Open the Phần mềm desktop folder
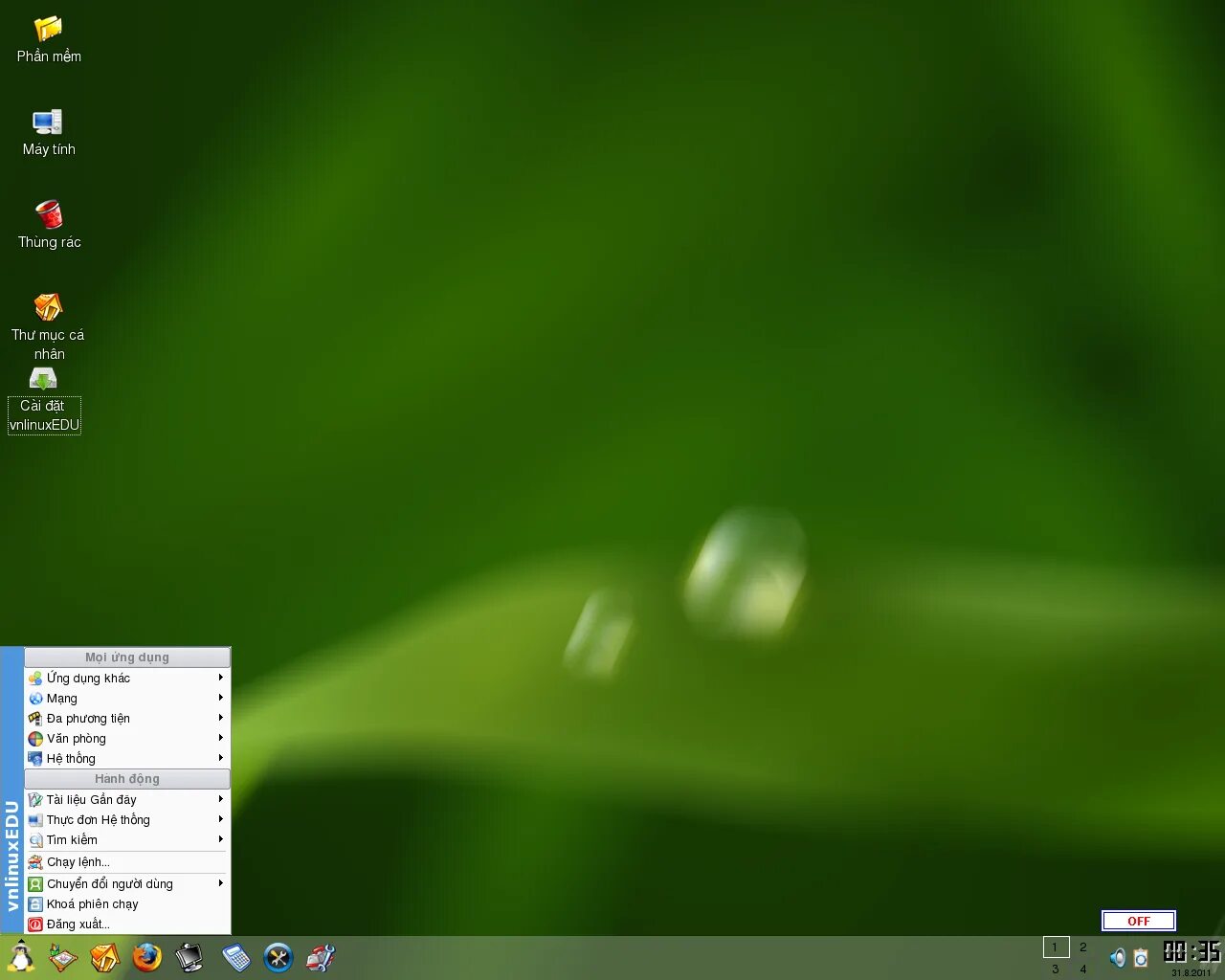Viewport: 1225px width, 980px height. pyautogui.click(x=48, y=29)
